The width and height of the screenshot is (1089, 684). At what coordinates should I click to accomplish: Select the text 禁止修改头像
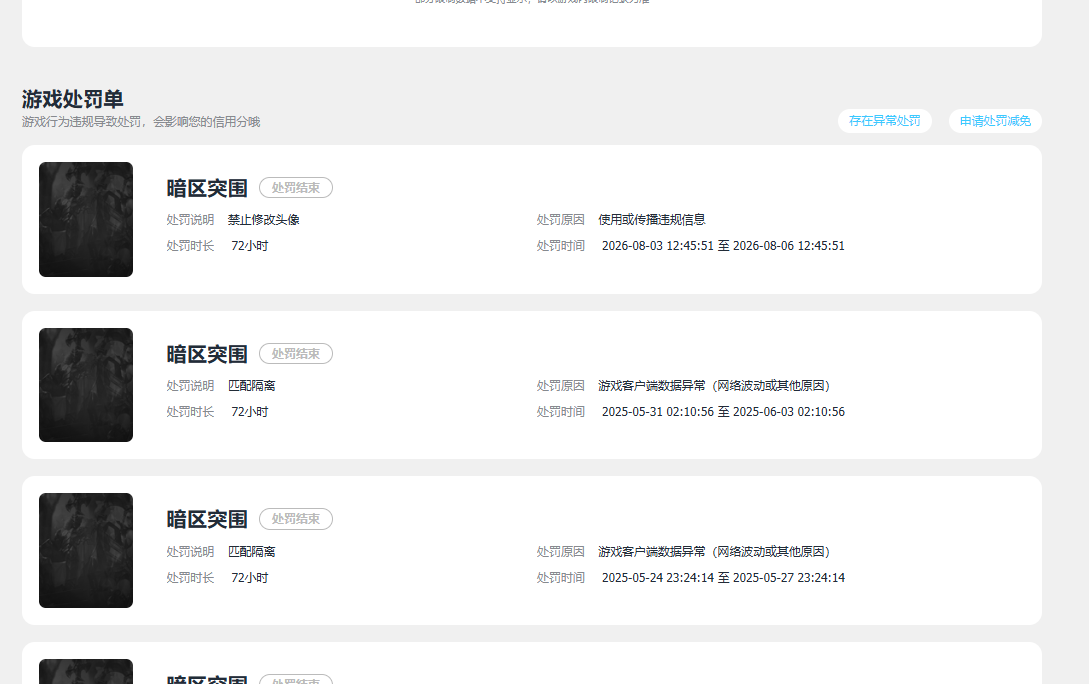[264, 219]
